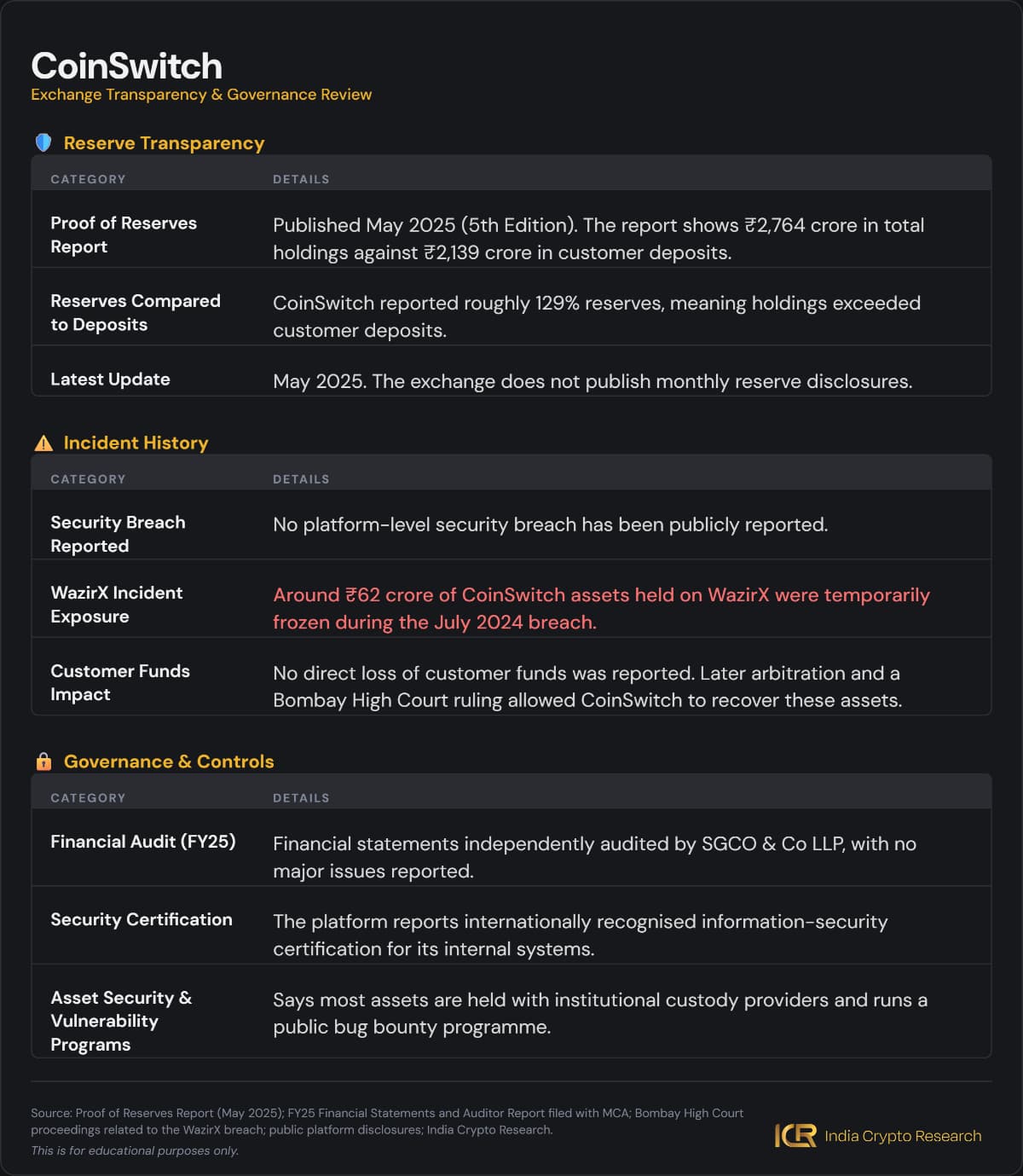Click the Latest Update row label
The image size is (1023, 1176).
(x=110, y=379)
